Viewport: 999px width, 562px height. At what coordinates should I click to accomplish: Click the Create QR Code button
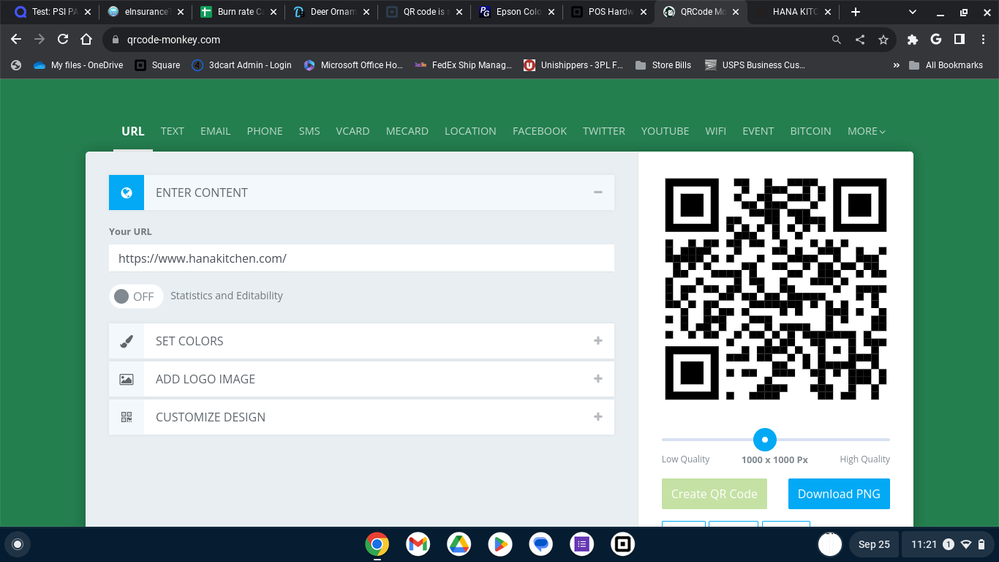coord(714,494)
